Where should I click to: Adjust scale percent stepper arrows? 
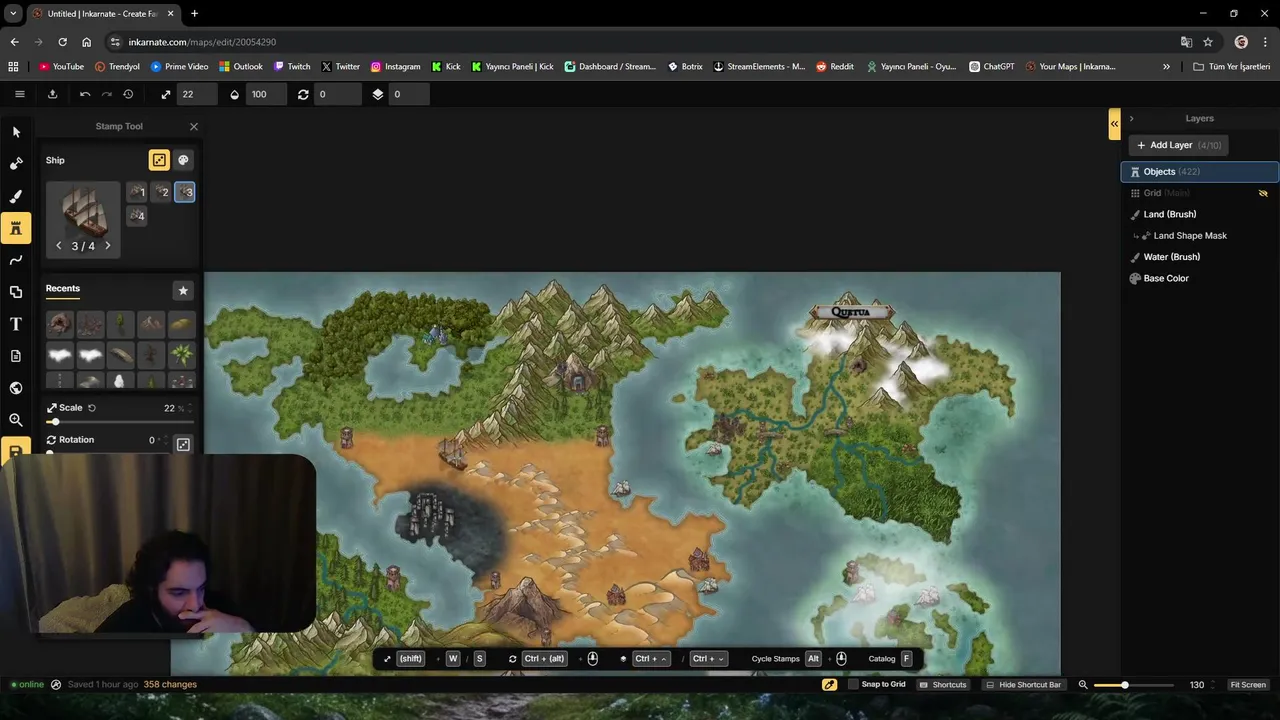[x=191, y=408]
